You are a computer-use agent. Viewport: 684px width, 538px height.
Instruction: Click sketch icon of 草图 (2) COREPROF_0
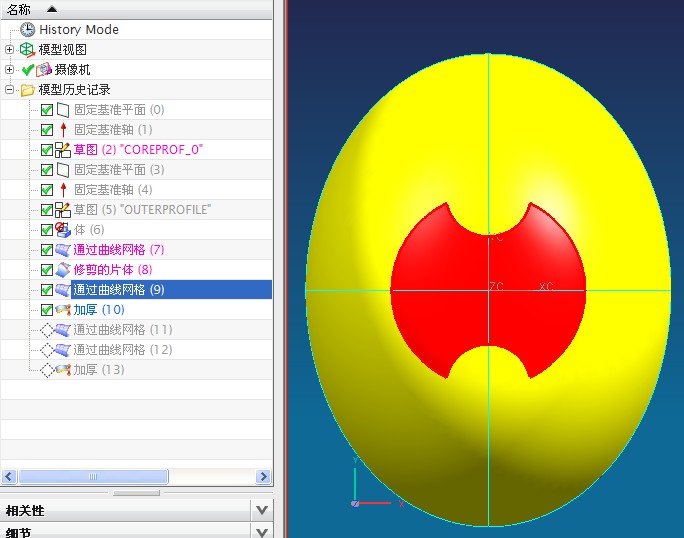click(63, 150)
